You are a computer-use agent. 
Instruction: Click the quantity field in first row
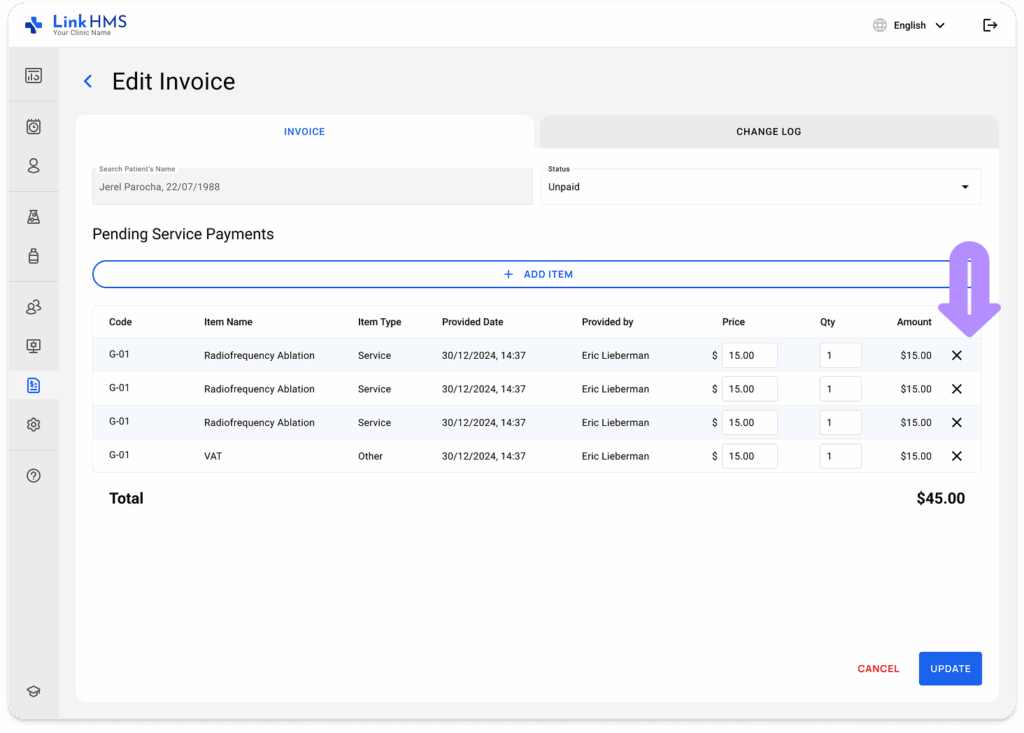840,355
